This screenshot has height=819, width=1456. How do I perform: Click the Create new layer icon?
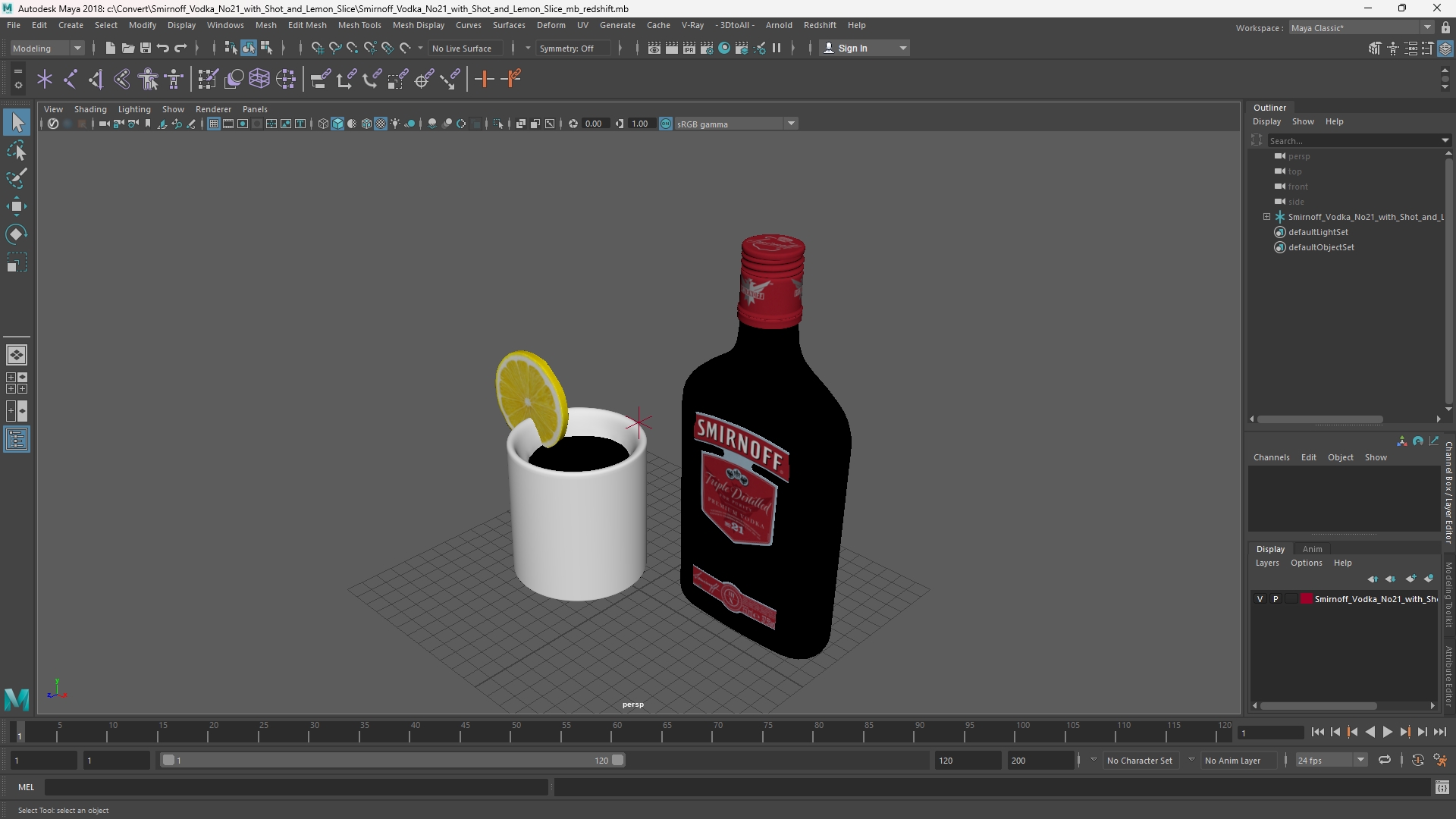point(1410,579)
